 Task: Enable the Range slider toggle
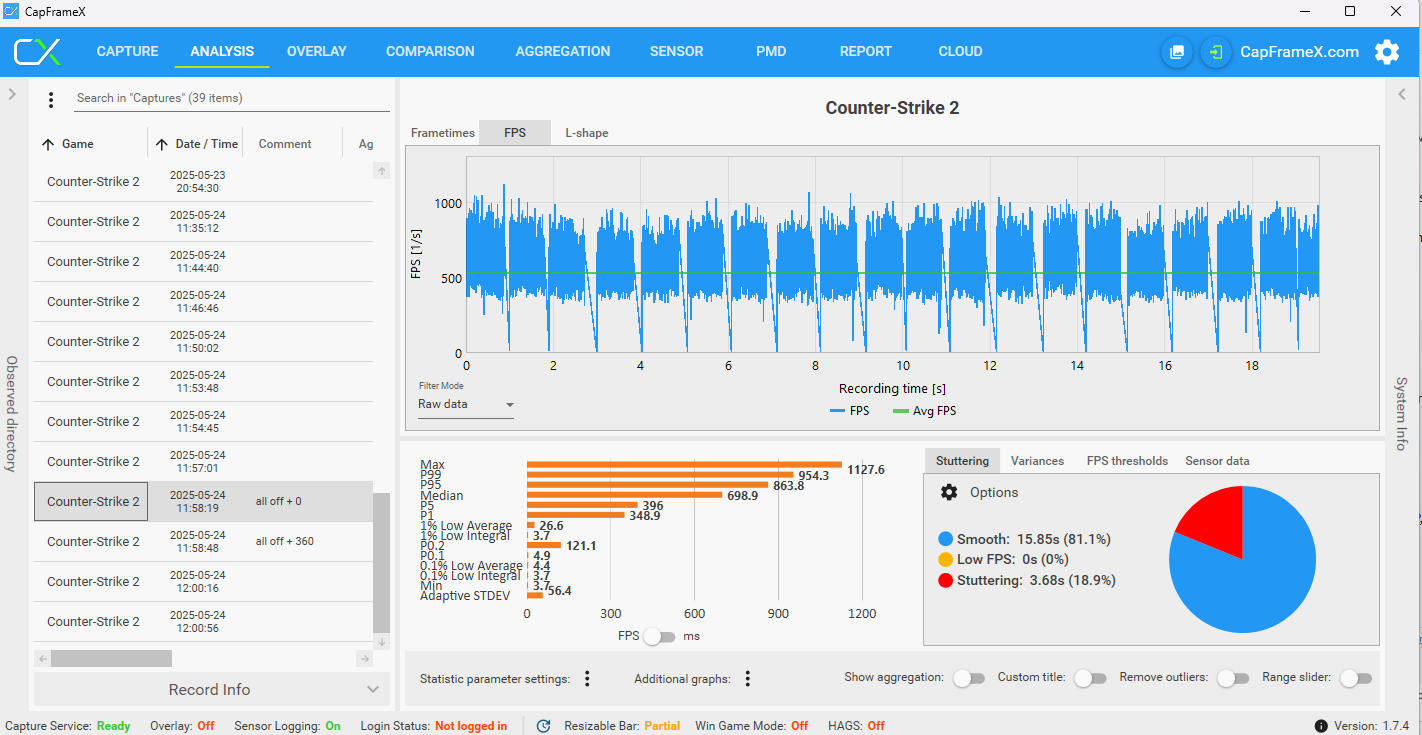point(1355,678)
